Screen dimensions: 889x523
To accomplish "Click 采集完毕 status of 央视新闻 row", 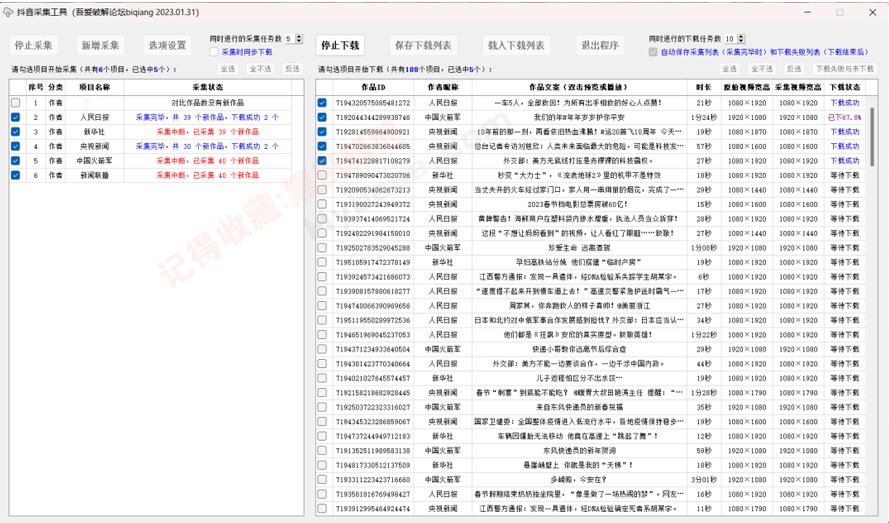I will 207,146.
